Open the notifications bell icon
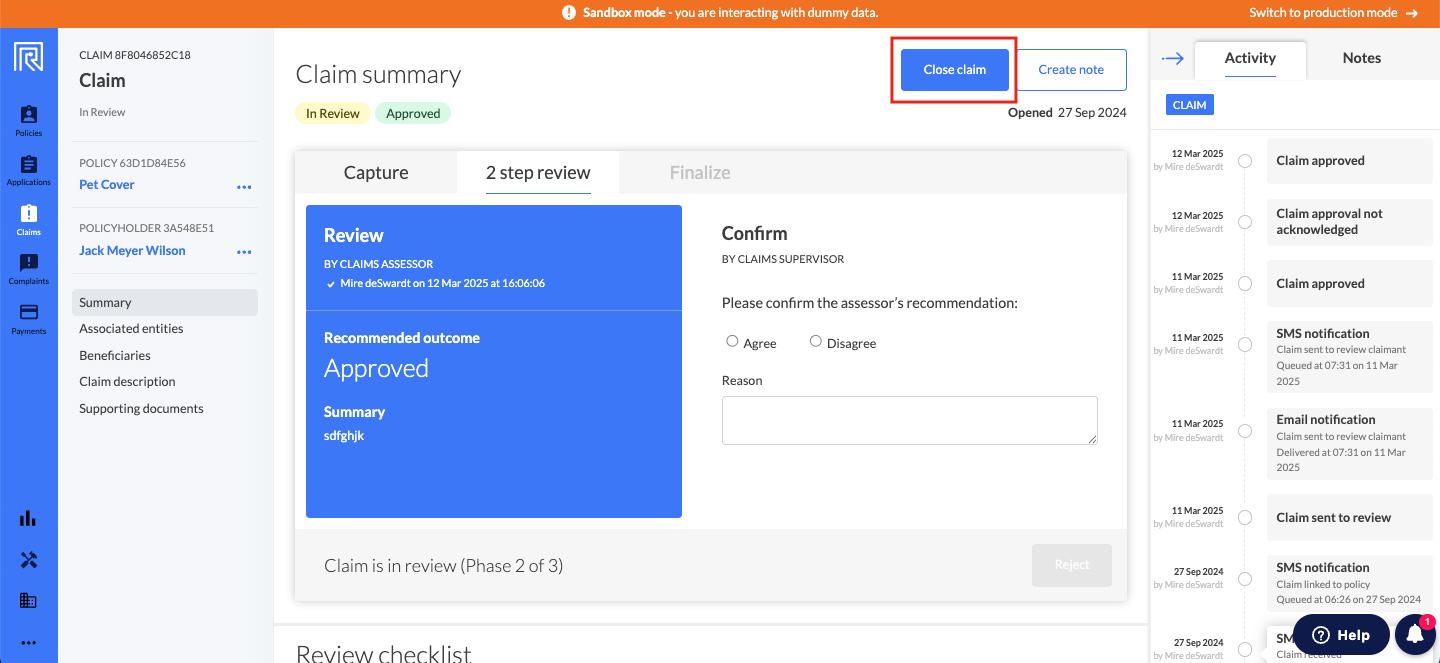 click(x=1415, y=634)
